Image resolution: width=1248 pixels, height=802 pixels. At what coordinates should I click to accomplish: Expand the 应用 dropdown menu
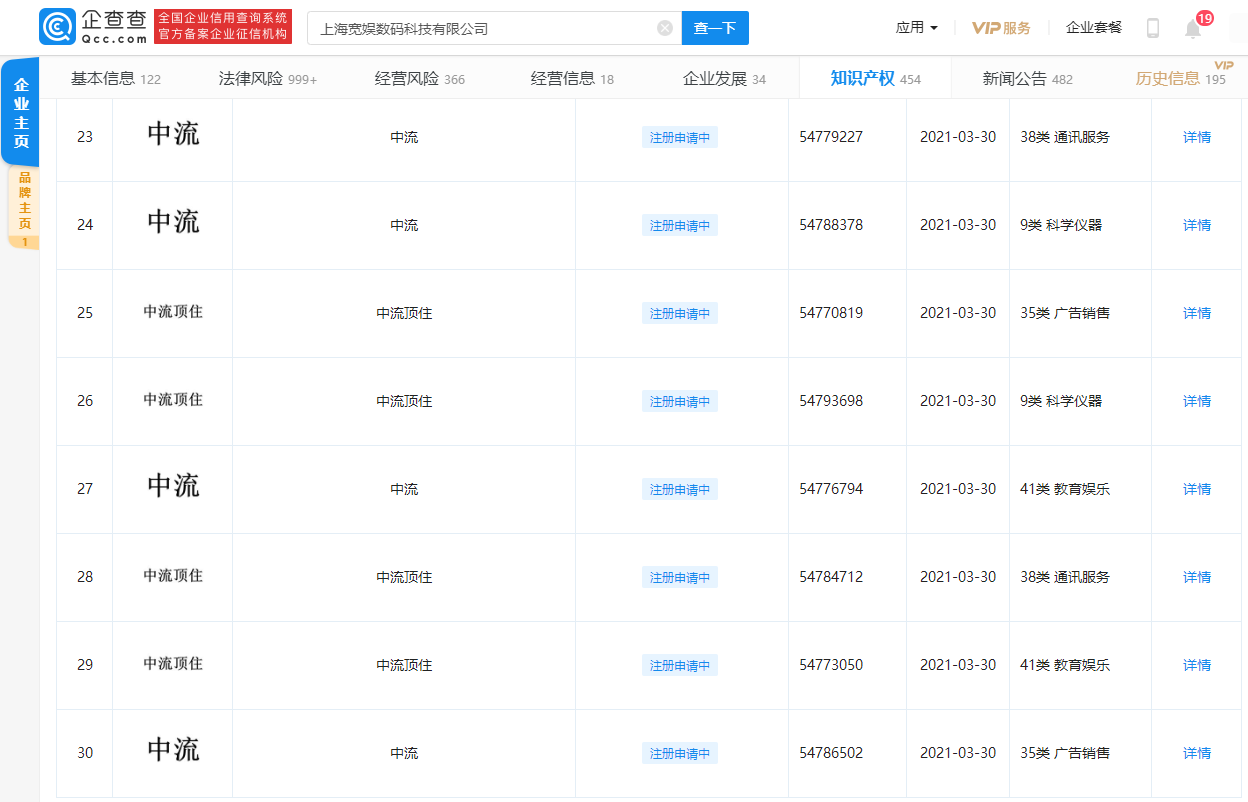pyautogui.click(x=915, y=28)
